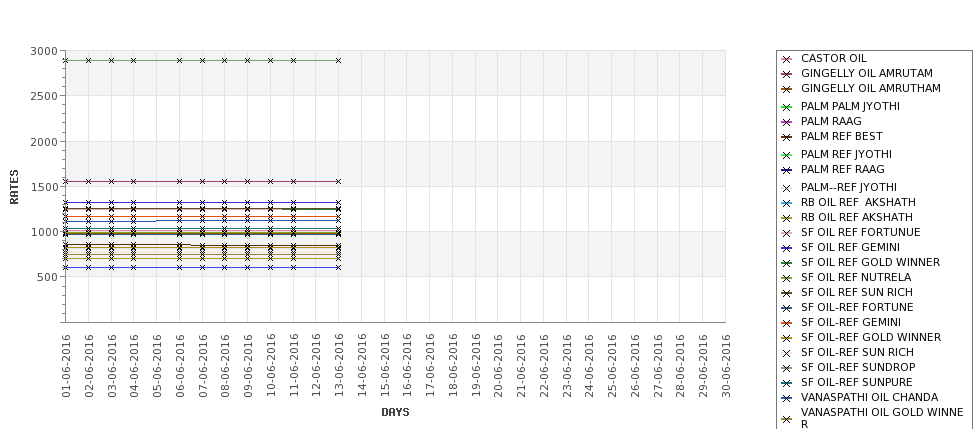Select the PALM REF BEST label

coord(841,136)
